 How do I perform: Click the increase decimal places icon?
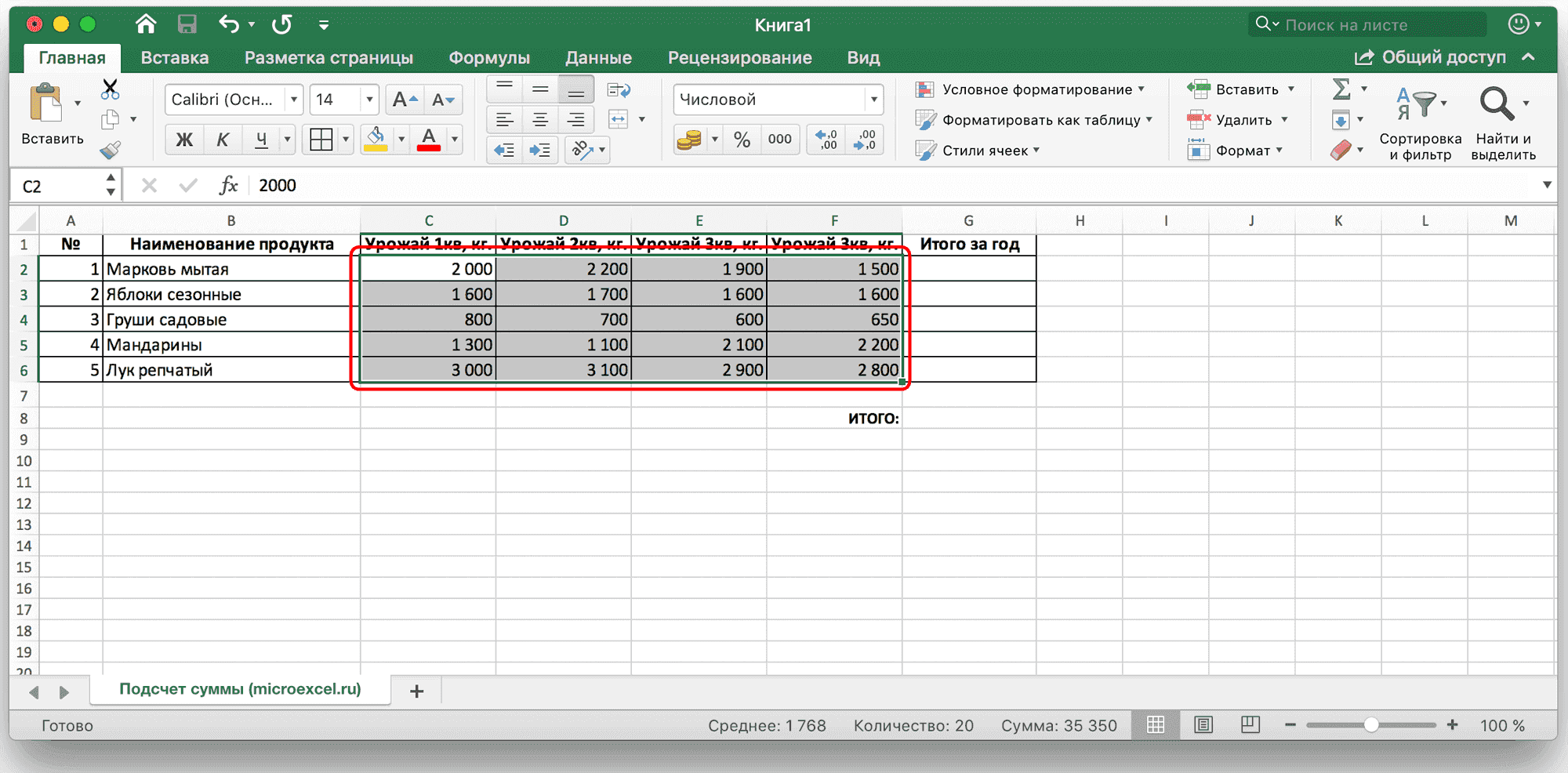[825, 139]
